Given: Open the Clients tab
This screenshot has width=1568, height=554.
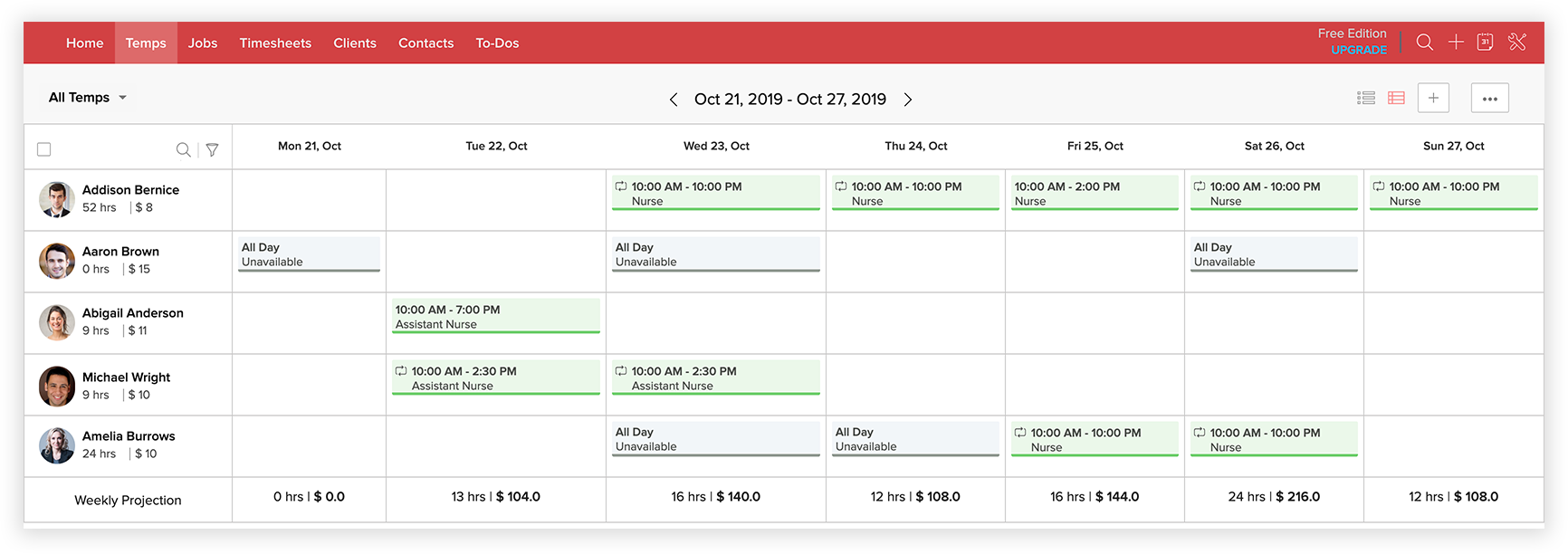Looking at the screenshot, I should [355, 43].
